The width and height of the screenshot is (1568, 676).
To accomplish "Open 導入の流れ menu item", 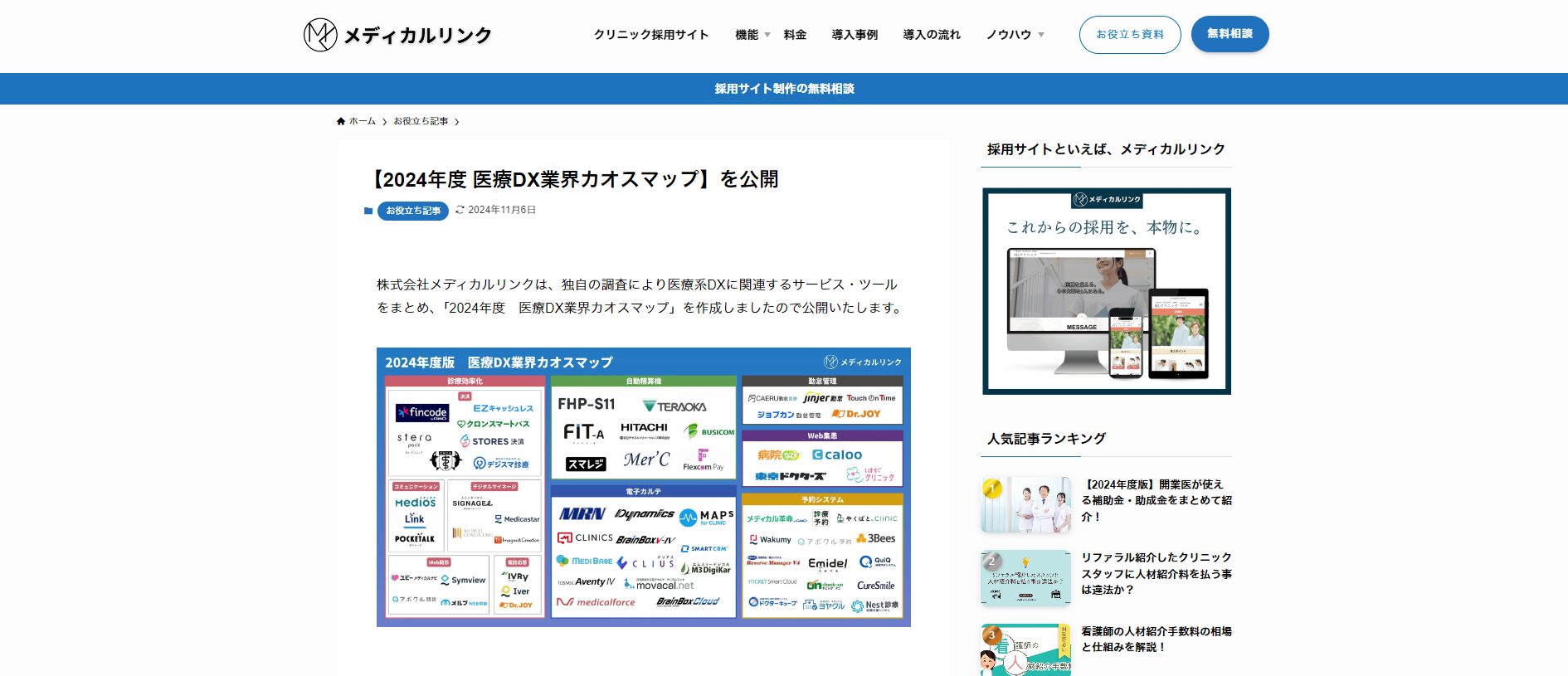I will pyautogui.click(x=932, y=35).
